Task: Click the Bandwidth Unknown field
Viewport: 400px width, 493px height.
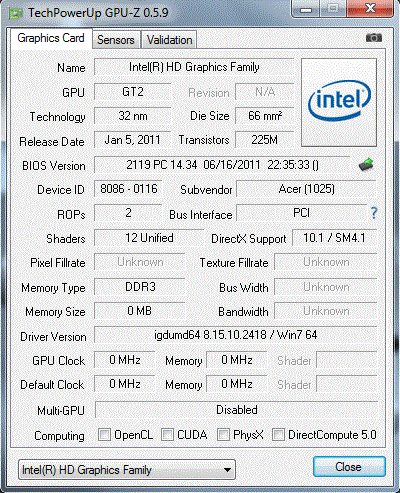Action: tap(326, 311)
